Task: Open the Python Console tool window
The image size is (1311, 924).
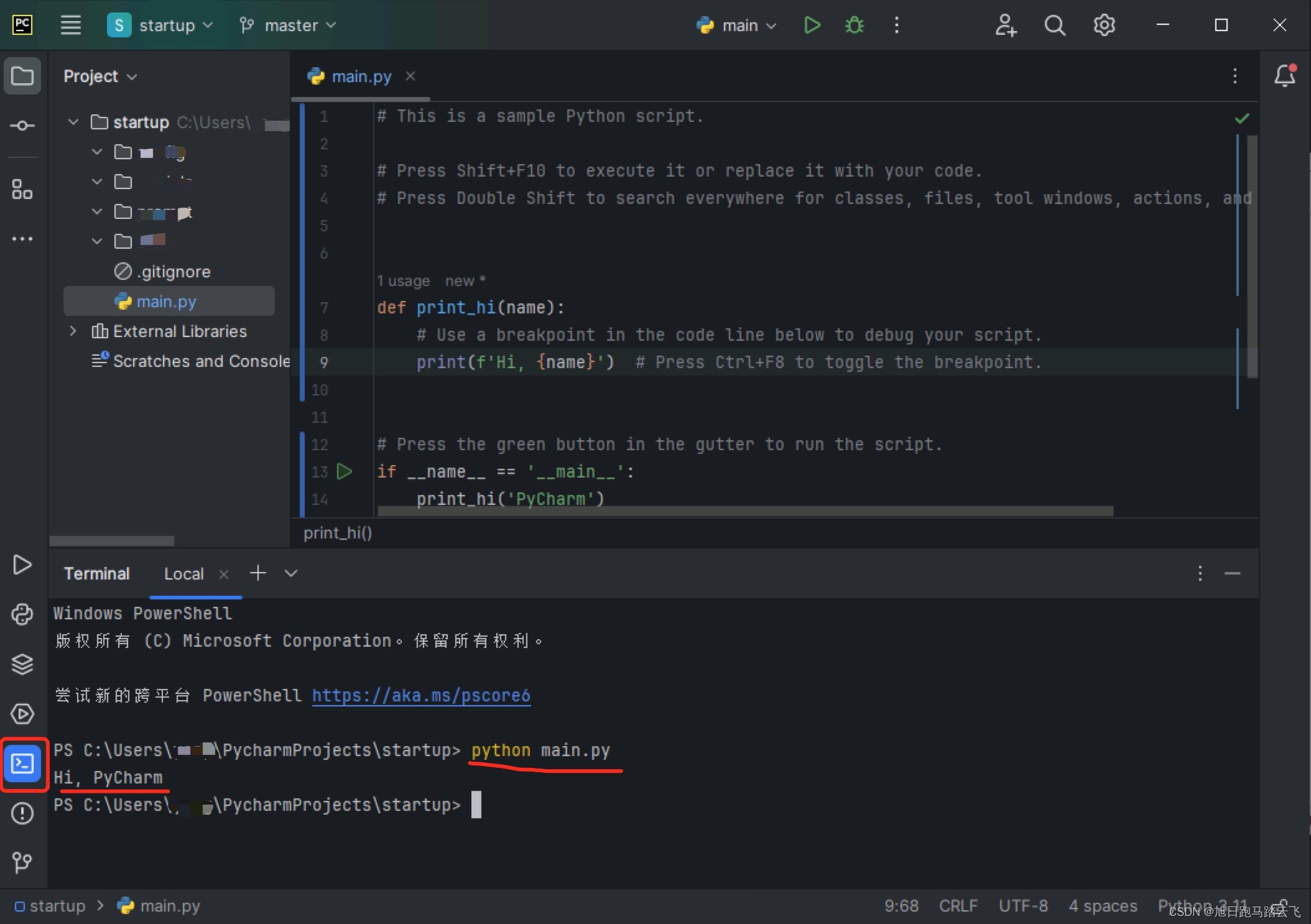Action: pos(22,614)
